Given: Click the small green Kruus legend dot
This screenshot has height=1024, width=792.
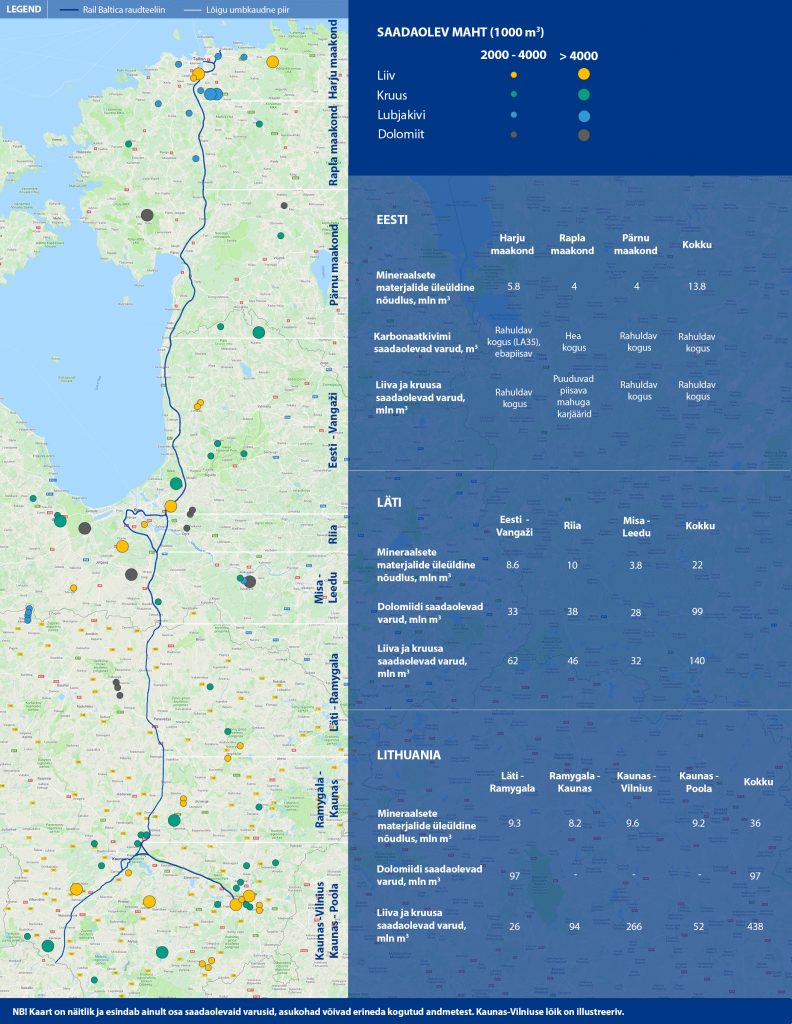Looking at the screenshot, I should 513,95.
